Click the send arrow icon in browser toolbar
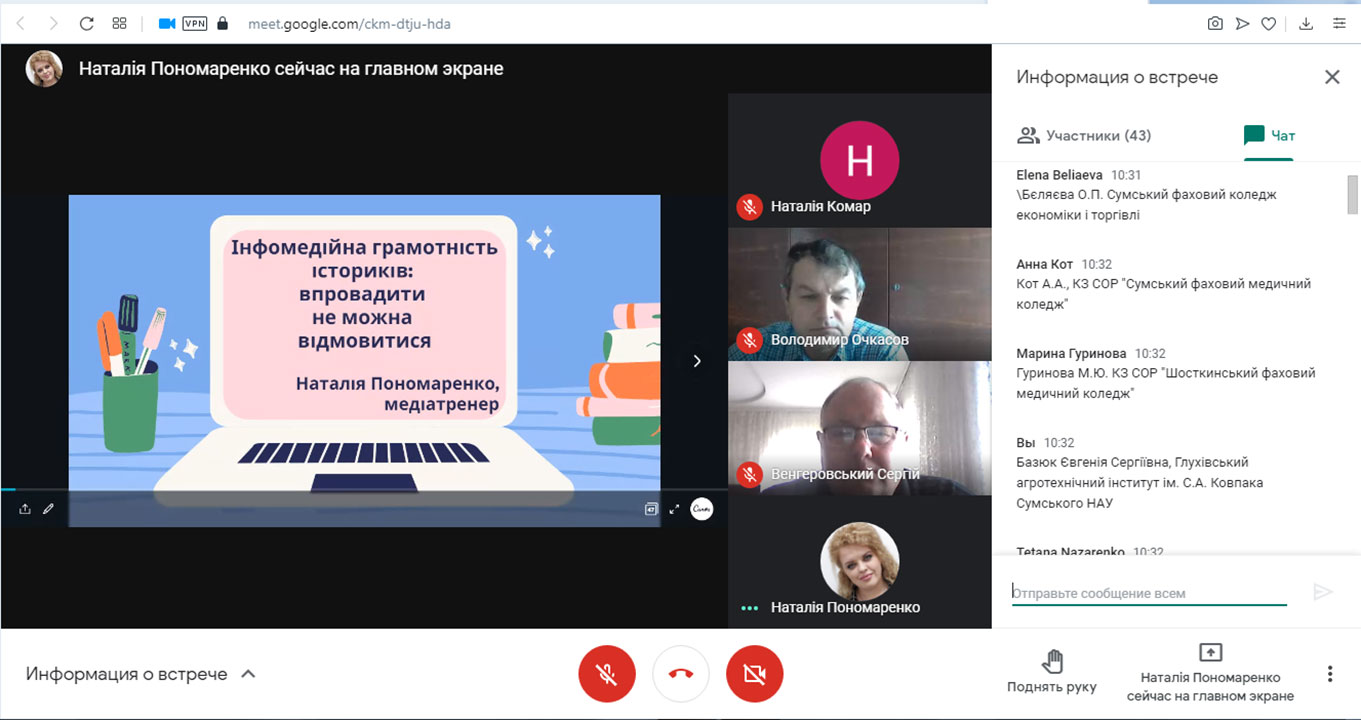 [x=1242, y=24]
